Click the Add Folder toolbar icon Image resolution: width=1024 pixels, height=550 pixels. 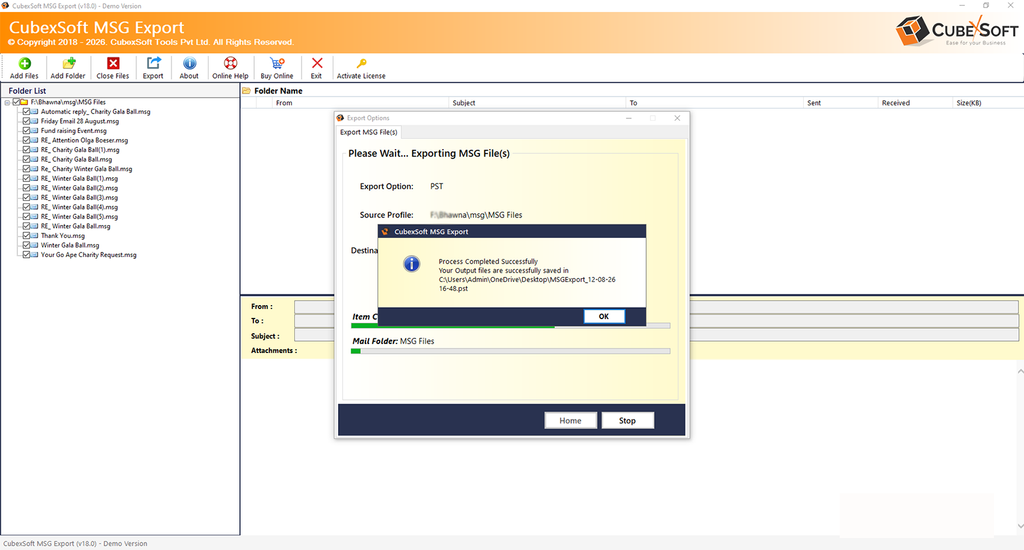(69, 63)
